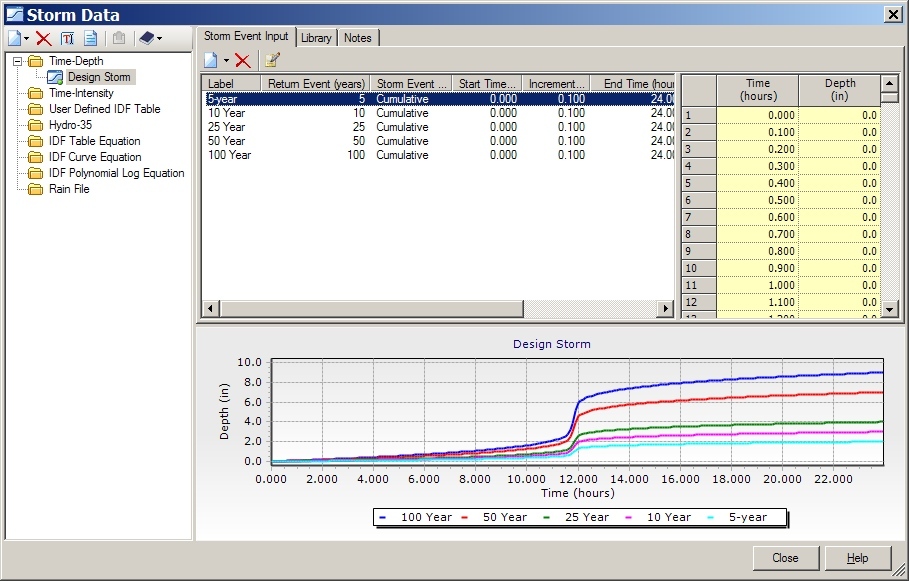
Task: Click the paste clipboard icon
Action: [119, 37]
